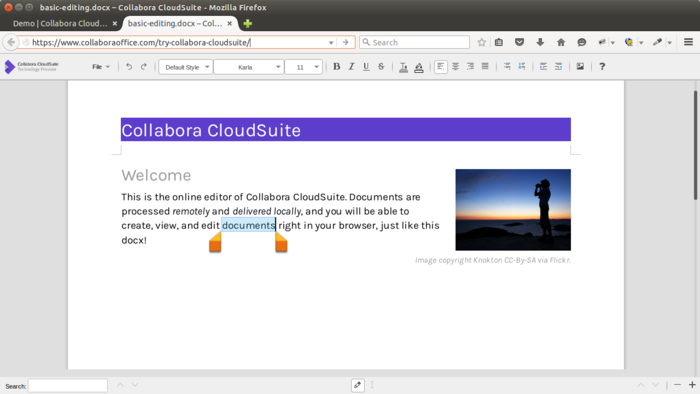This screenshot has width=700, height=394.
Task: Open the font size 11 dropdown
Action: 304,67
